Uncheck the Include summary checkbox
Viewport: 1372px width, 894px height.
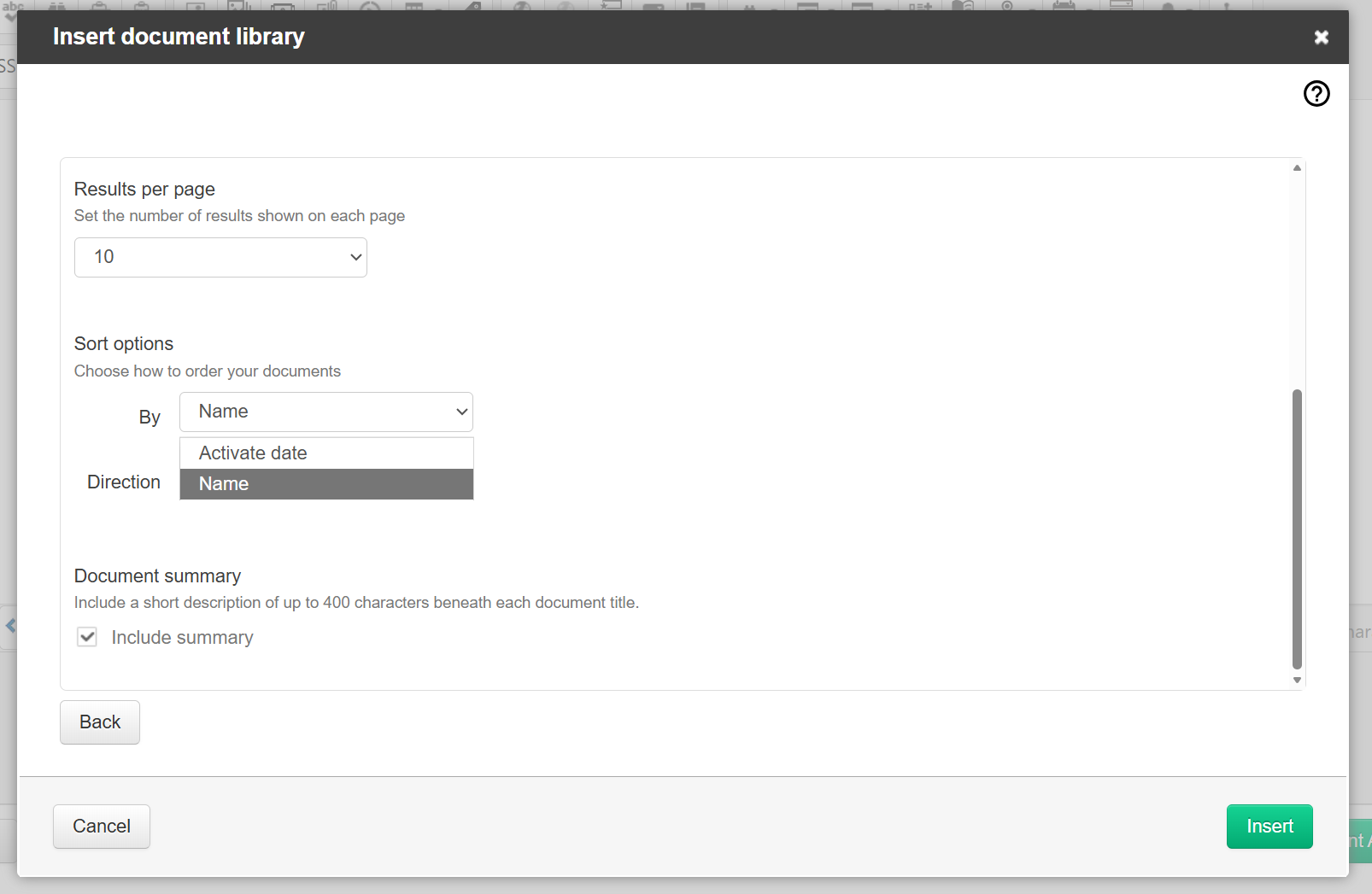coord(87,636)
